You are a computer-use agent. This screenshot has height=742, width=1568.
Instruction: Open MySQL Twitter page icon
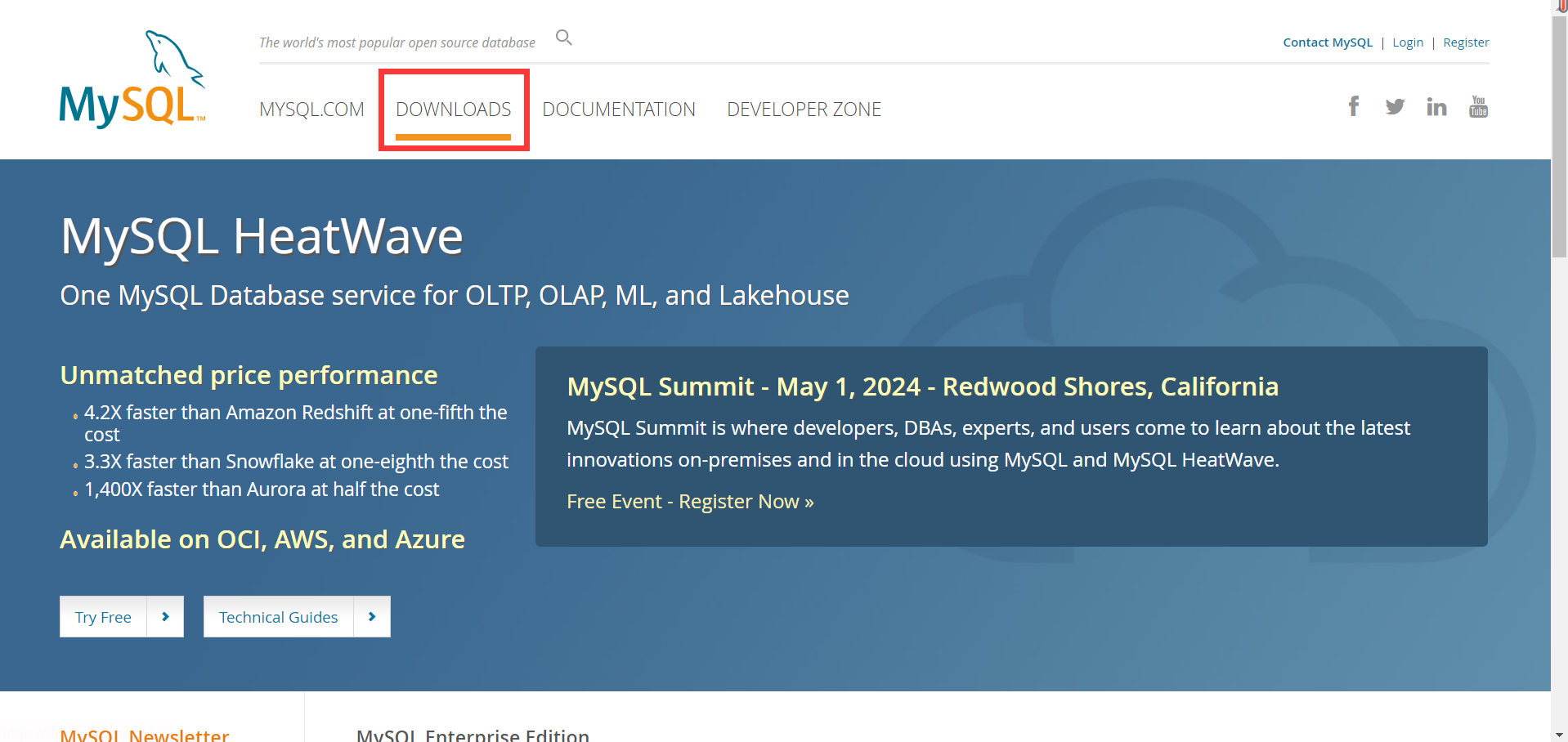[x=1395, y=107]
